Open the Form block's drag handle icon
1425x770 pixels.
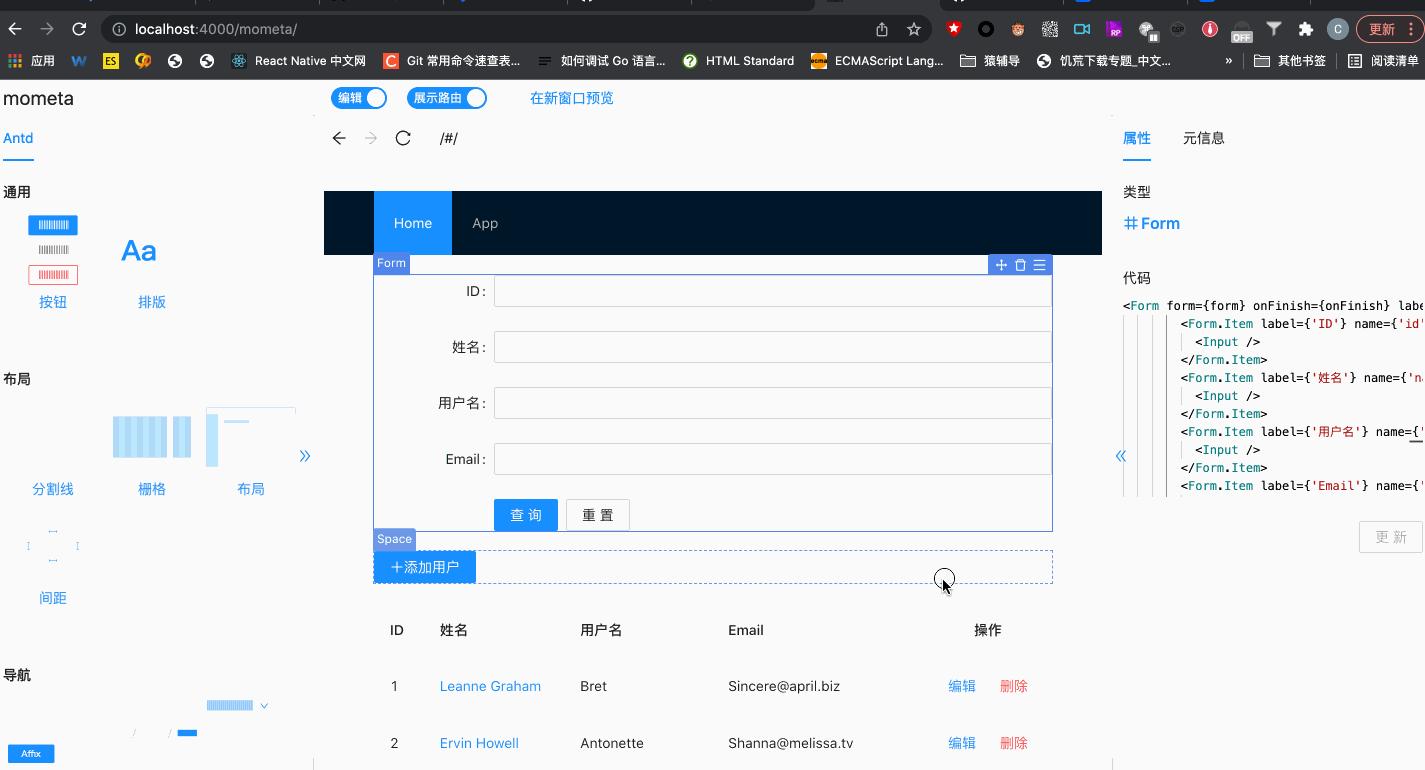click(x=1001, y=264)
